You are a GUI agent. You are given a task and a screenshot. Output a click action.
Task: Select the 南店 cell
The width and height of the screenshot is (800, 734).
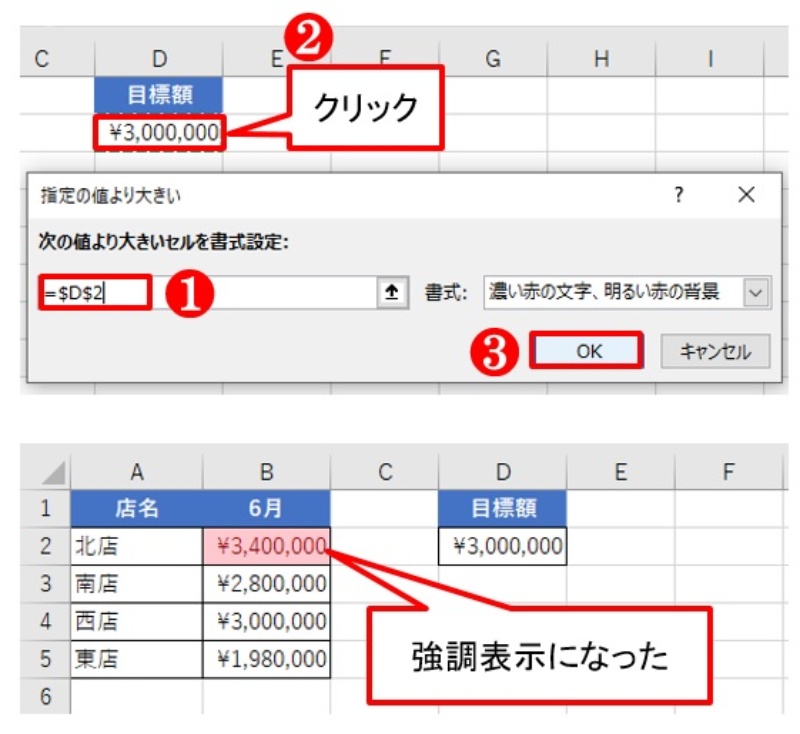point(136,584)
